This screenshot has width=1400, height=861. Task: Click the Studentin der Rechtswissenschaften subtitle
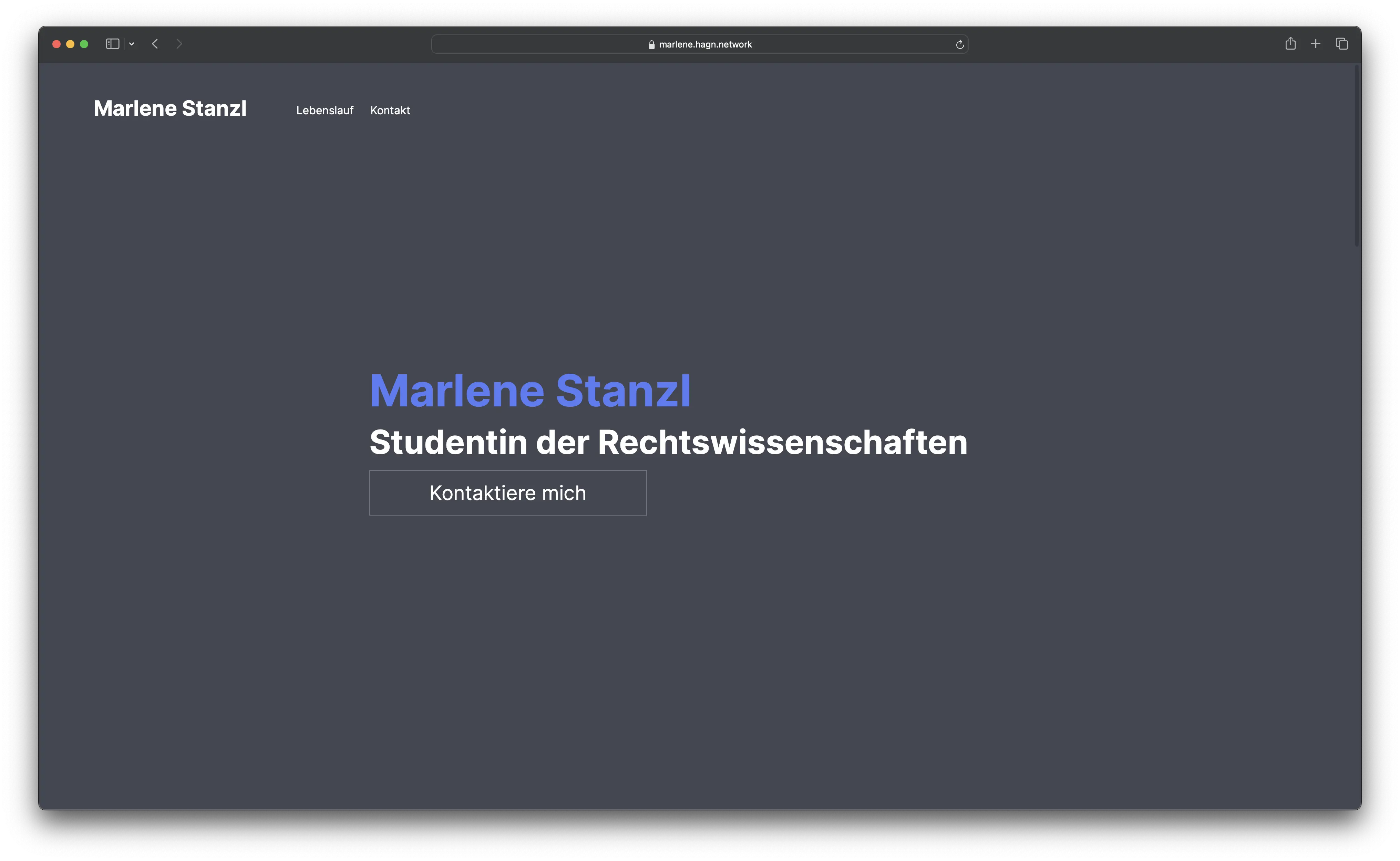coord(669,442)
